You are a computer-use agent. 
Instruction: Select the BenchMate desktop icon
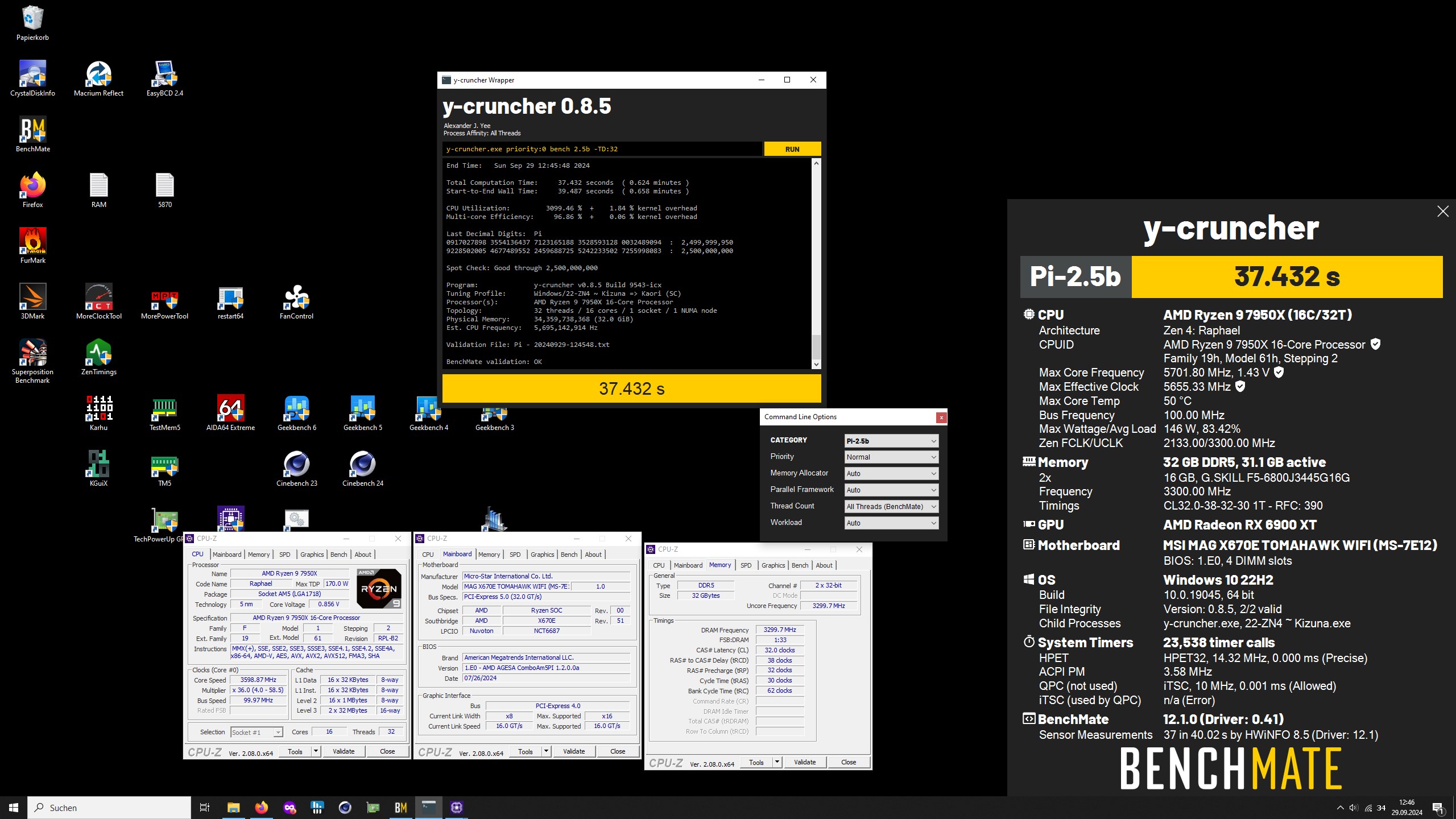[x=32, y=135]
